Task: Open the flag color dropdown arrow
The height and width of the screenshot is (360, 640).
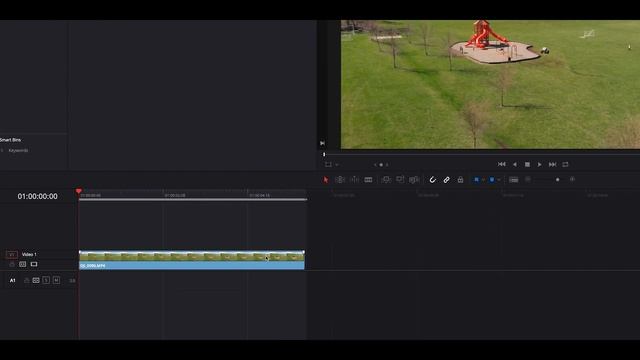Action: point(483,180)
